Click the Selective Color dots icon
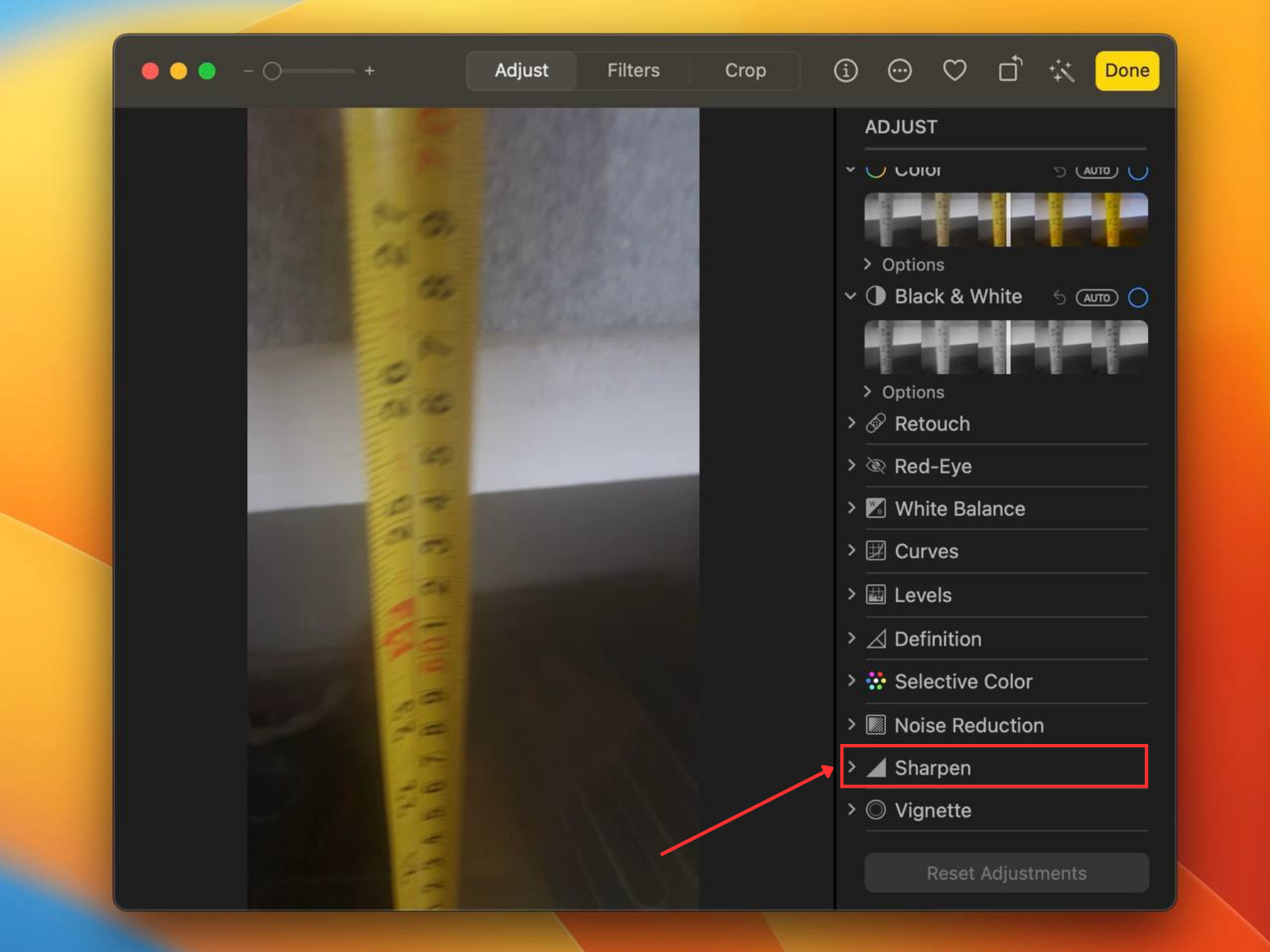 coord(876,681)
